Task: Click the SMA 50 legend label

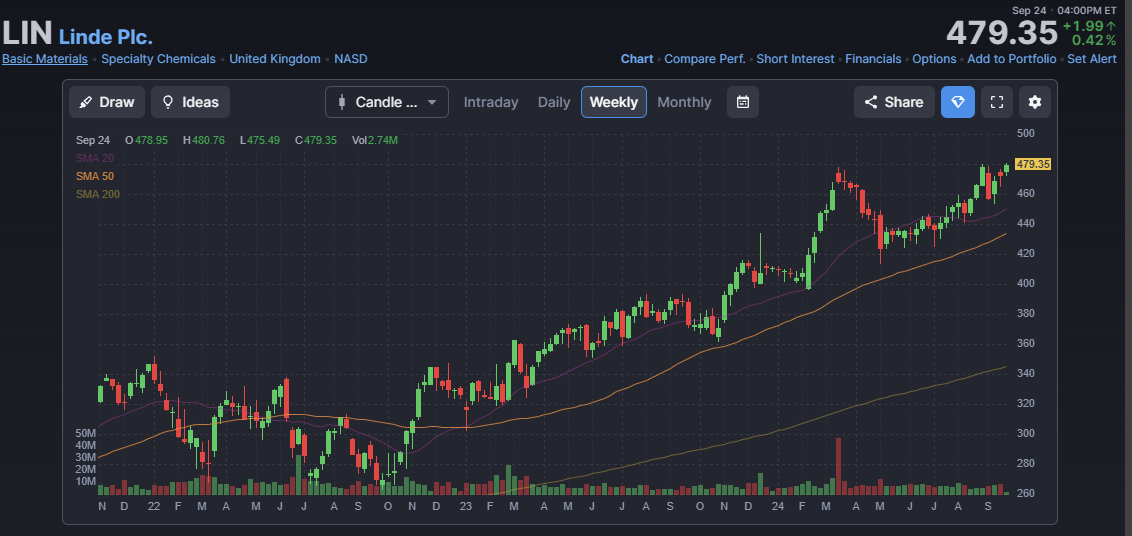Action: click(95, 176)
